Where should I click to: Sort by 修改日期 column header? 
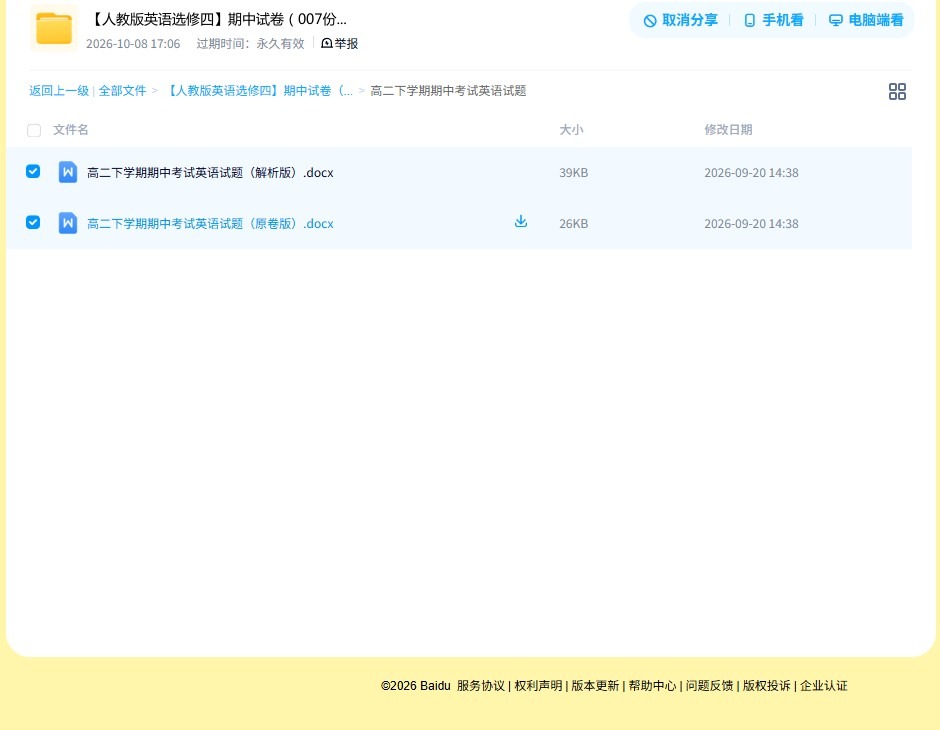728,129
